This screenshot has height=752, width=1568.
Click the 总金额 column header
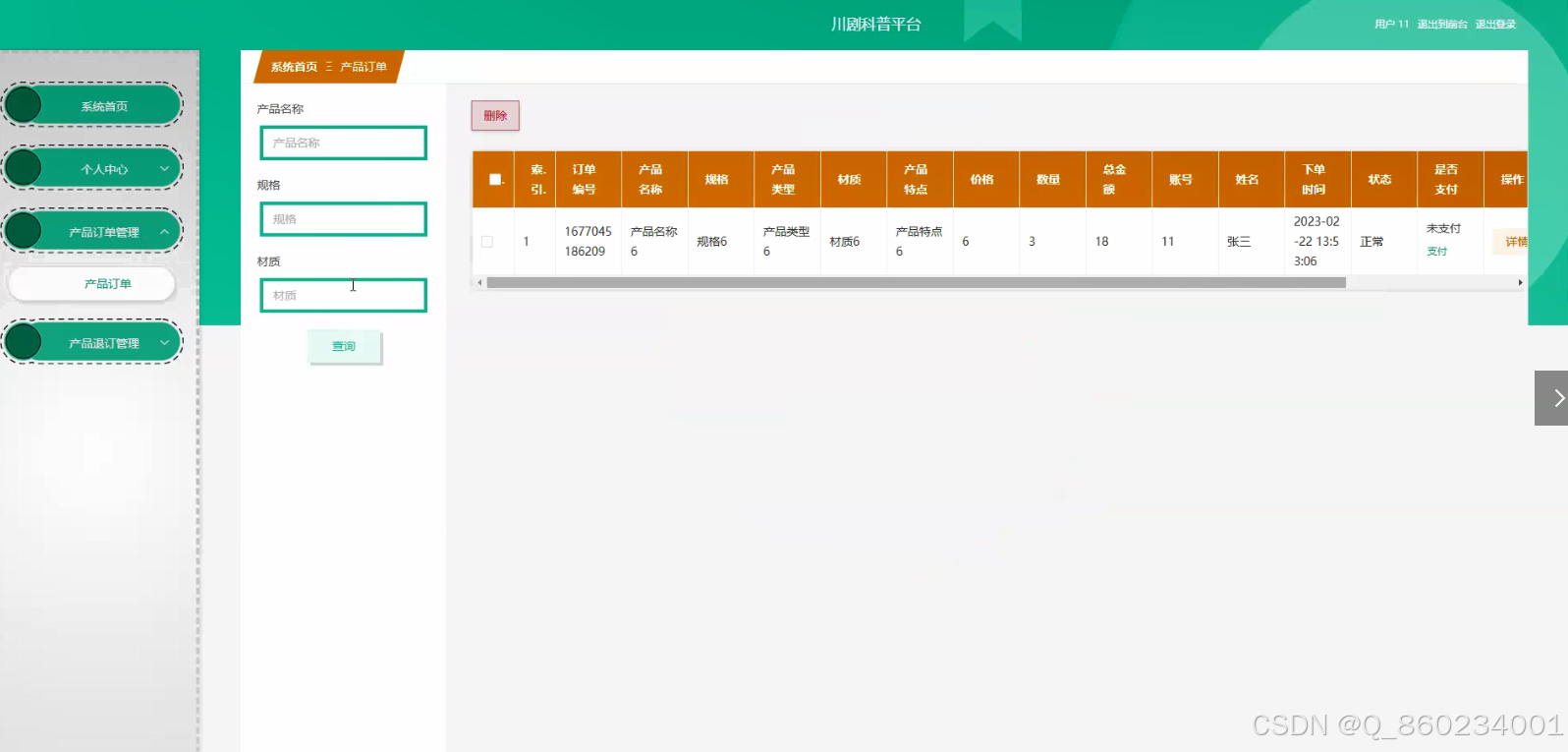[1119, 179]
